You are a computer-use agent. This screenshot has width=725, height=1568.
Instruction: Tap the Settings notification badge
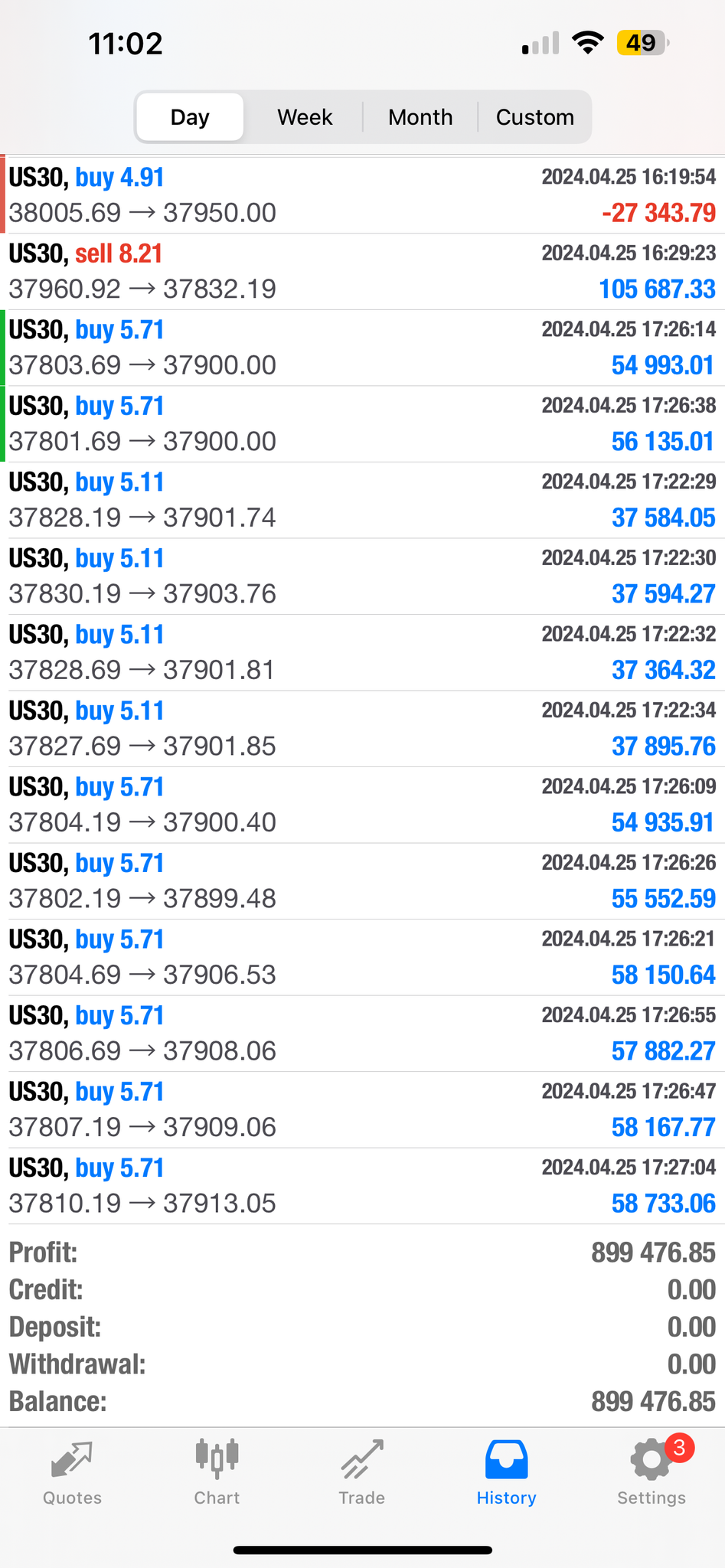pyautogui.click(x=679, y=1448)
